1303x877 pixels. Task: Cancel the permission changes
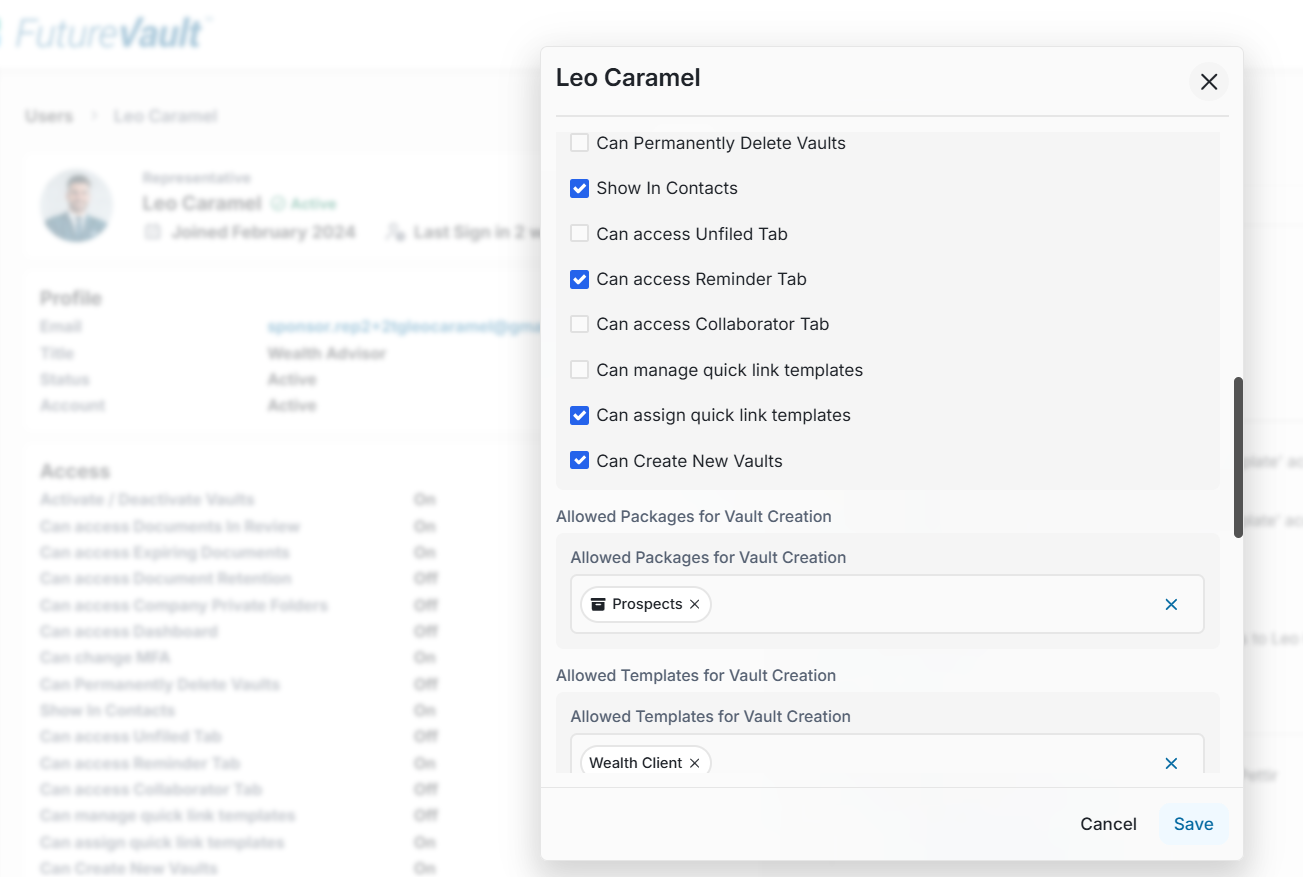click(1108, 824)
